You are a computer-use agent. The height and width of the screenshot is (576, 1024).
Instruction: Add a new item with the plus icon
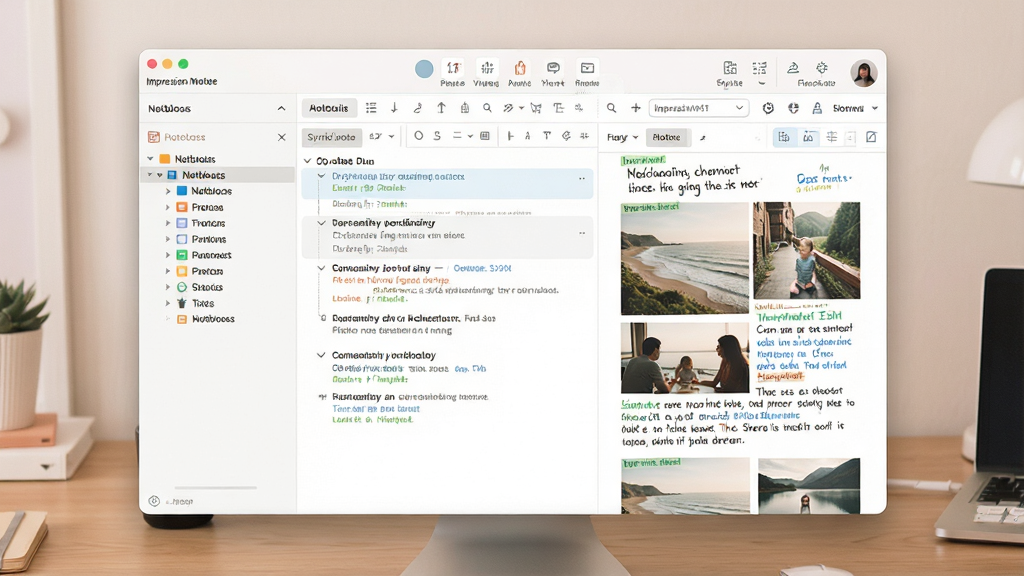635,108
